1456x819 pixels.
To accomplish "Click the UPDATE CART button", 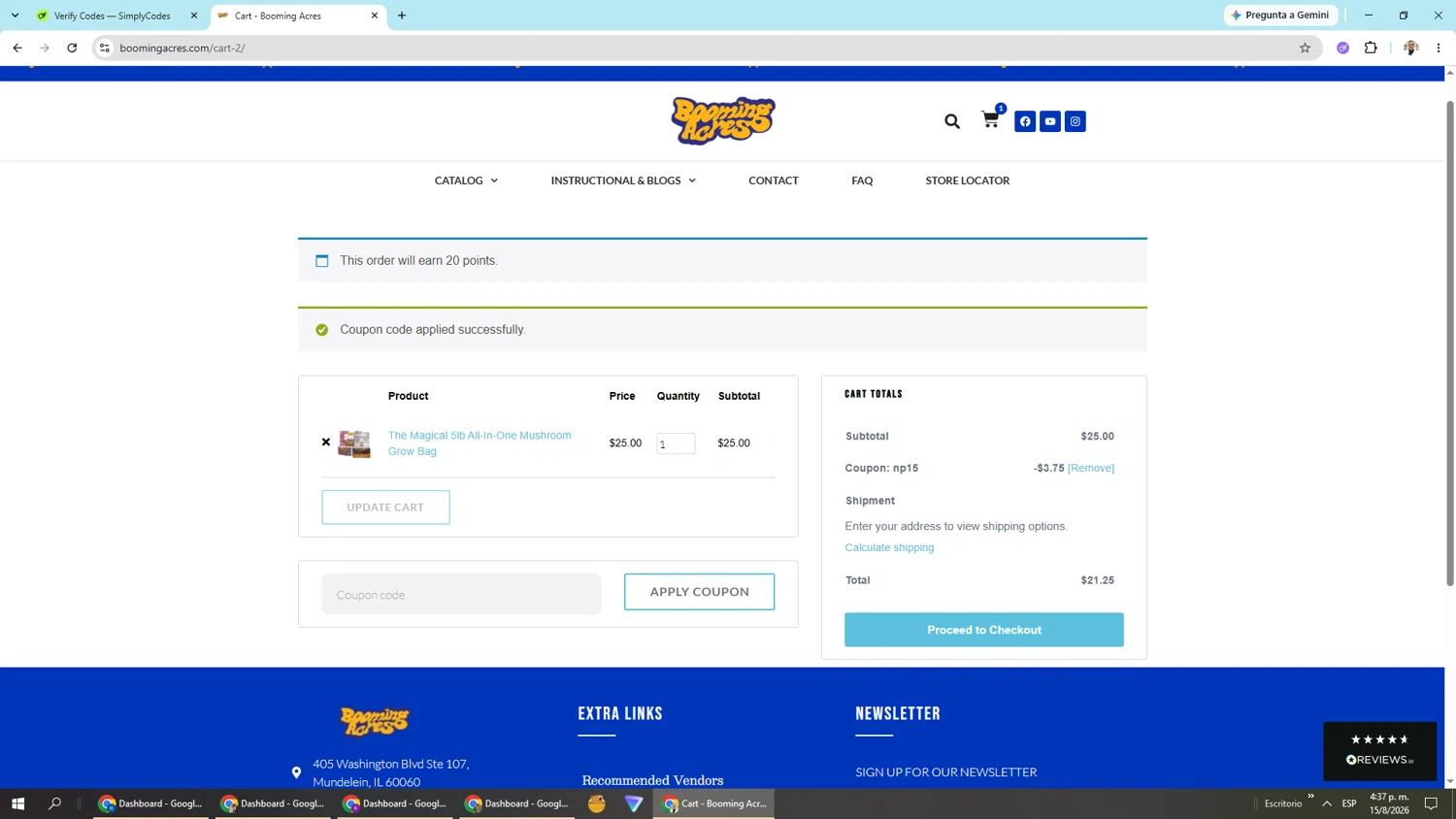I will (x=385, y=508).
